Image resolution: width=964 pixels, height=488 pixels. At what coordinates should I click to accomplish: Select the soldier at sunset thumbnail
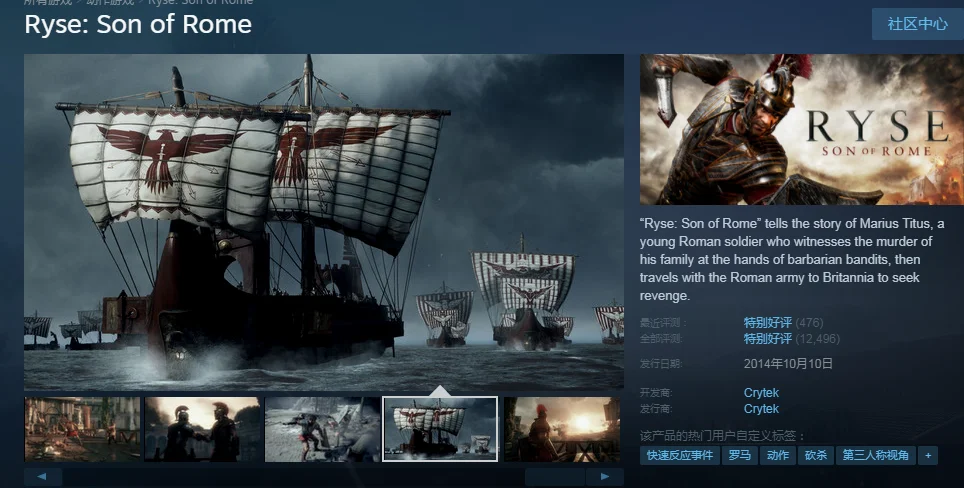click(x=562, y=429)
